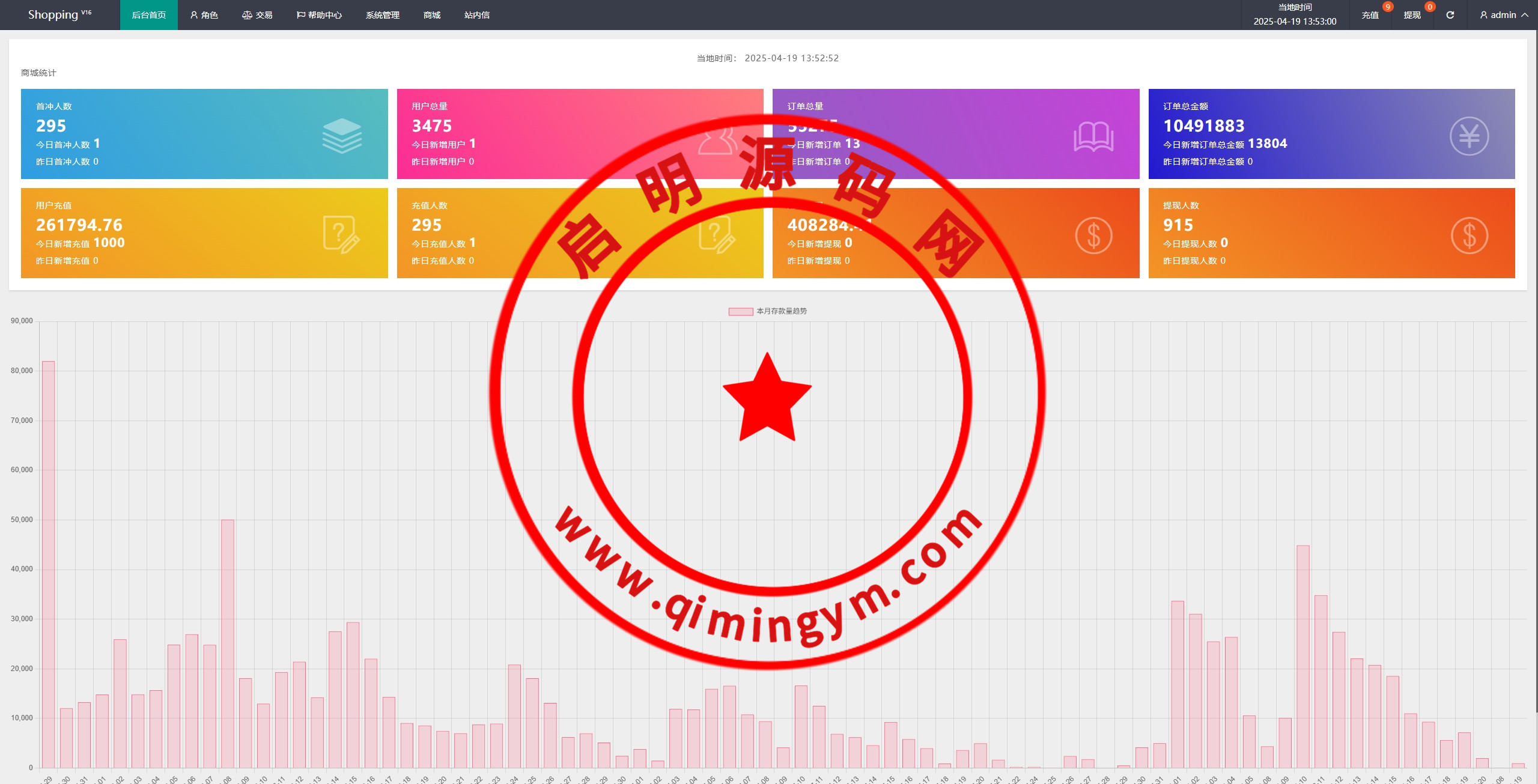The image size is (1538, 784).
Task: Click the tallest bar in the chart
Action: pyautogui.click(x=48, y=564)
